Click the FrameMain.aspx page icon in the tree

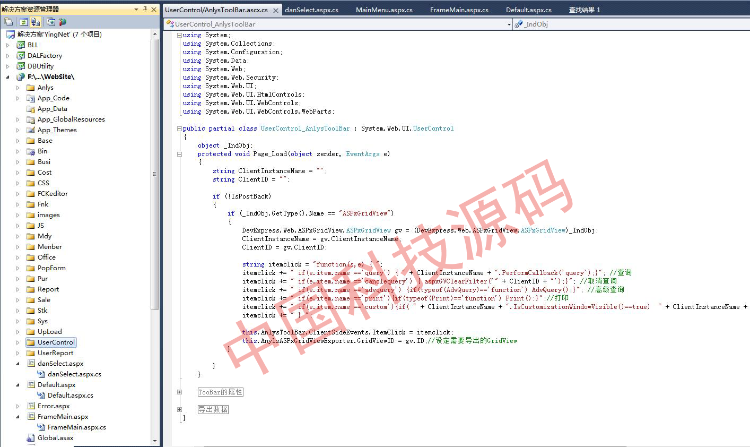(31, 416)
